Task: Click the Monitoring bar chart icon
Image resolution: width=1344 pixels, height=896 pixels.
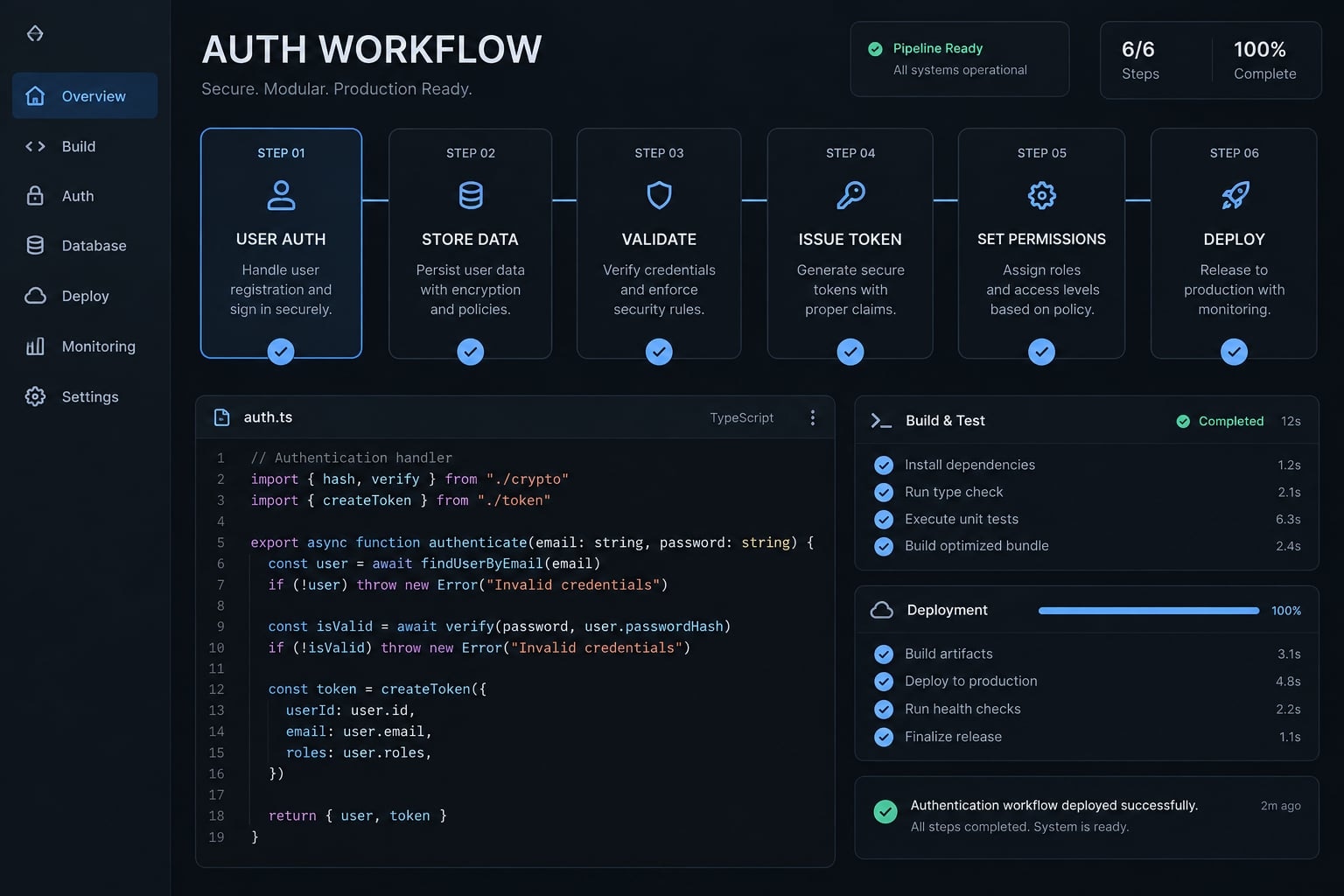Action: tap(35, 346)
